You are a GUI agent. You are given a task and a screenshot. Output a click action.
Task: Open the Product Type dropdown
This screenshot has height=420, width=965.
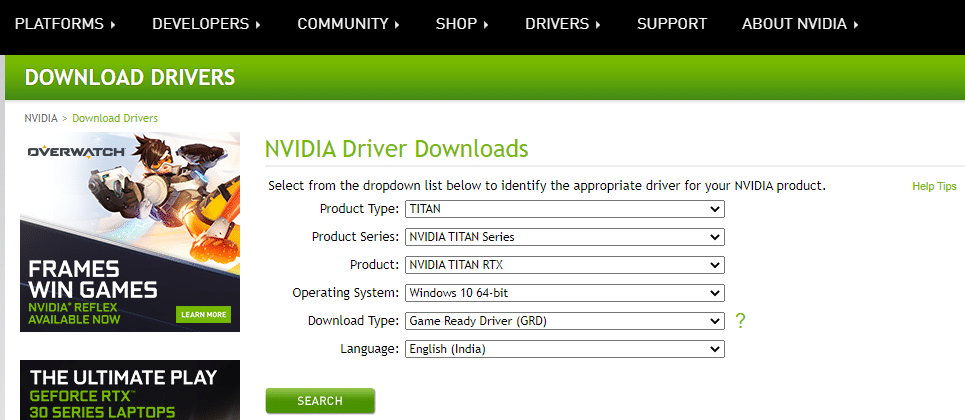[x=565, y=209]
